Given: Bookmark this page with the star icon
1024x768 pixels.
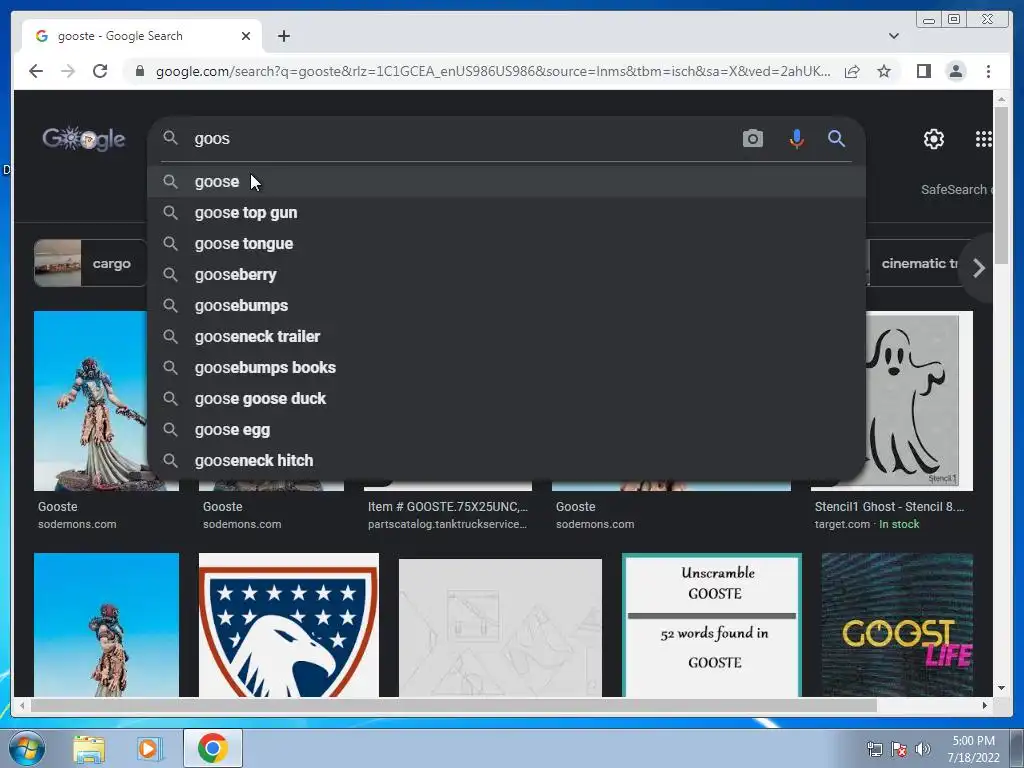Looking at the screenshot, I should (884, 71).
